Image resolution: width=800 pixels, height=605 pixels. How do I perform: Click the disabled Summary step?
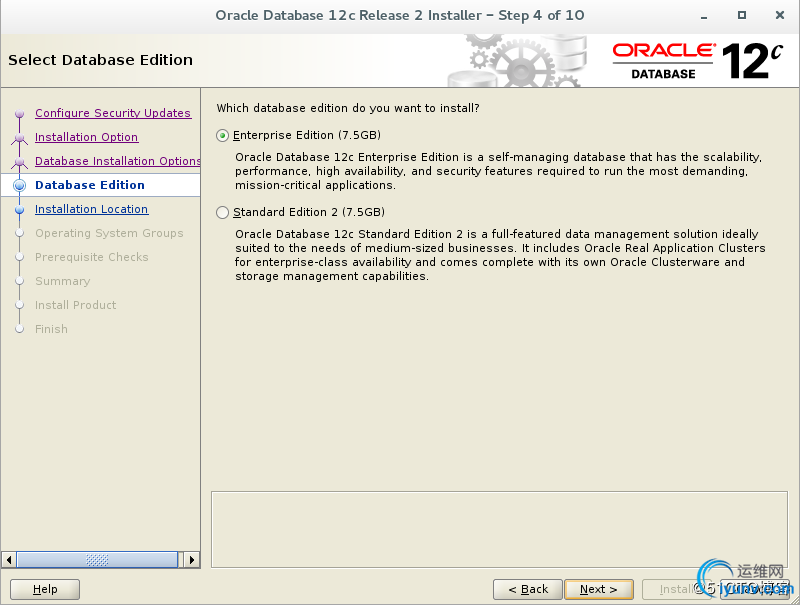(62, 281)
